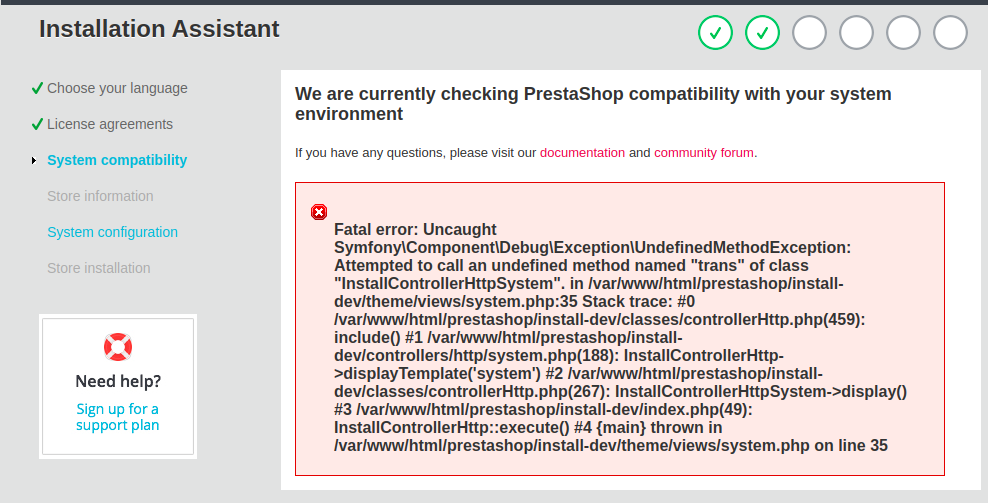Click the Fatal error message text

tap(620, 337)
